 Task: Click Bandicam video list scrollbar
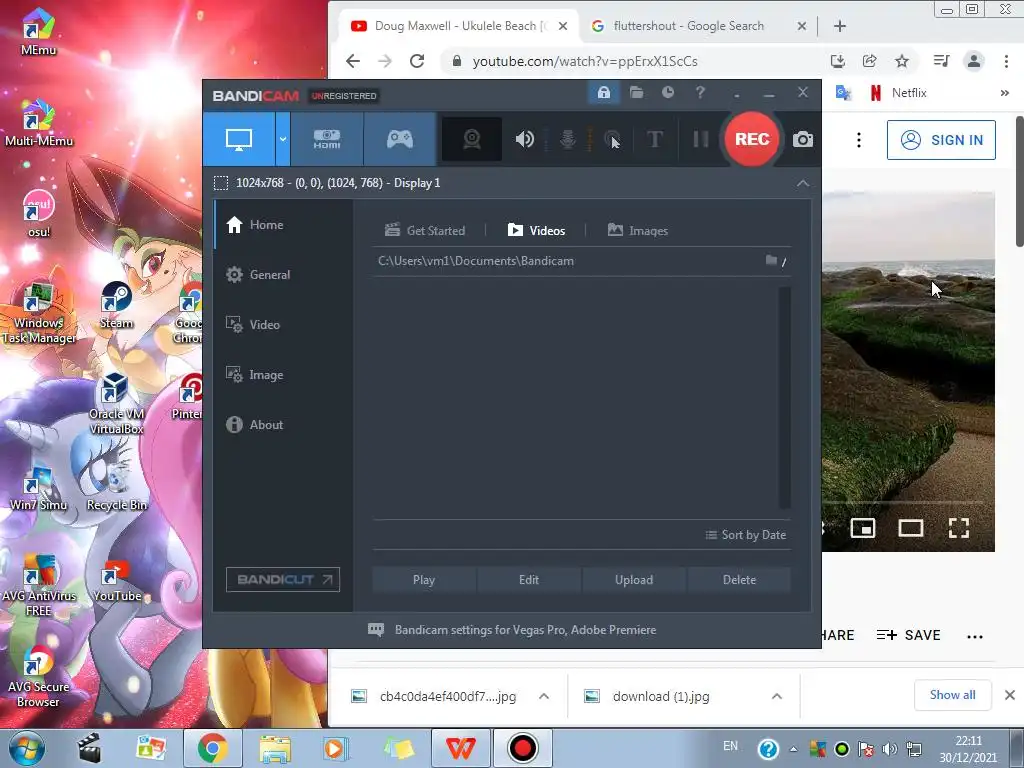[784, 398]
